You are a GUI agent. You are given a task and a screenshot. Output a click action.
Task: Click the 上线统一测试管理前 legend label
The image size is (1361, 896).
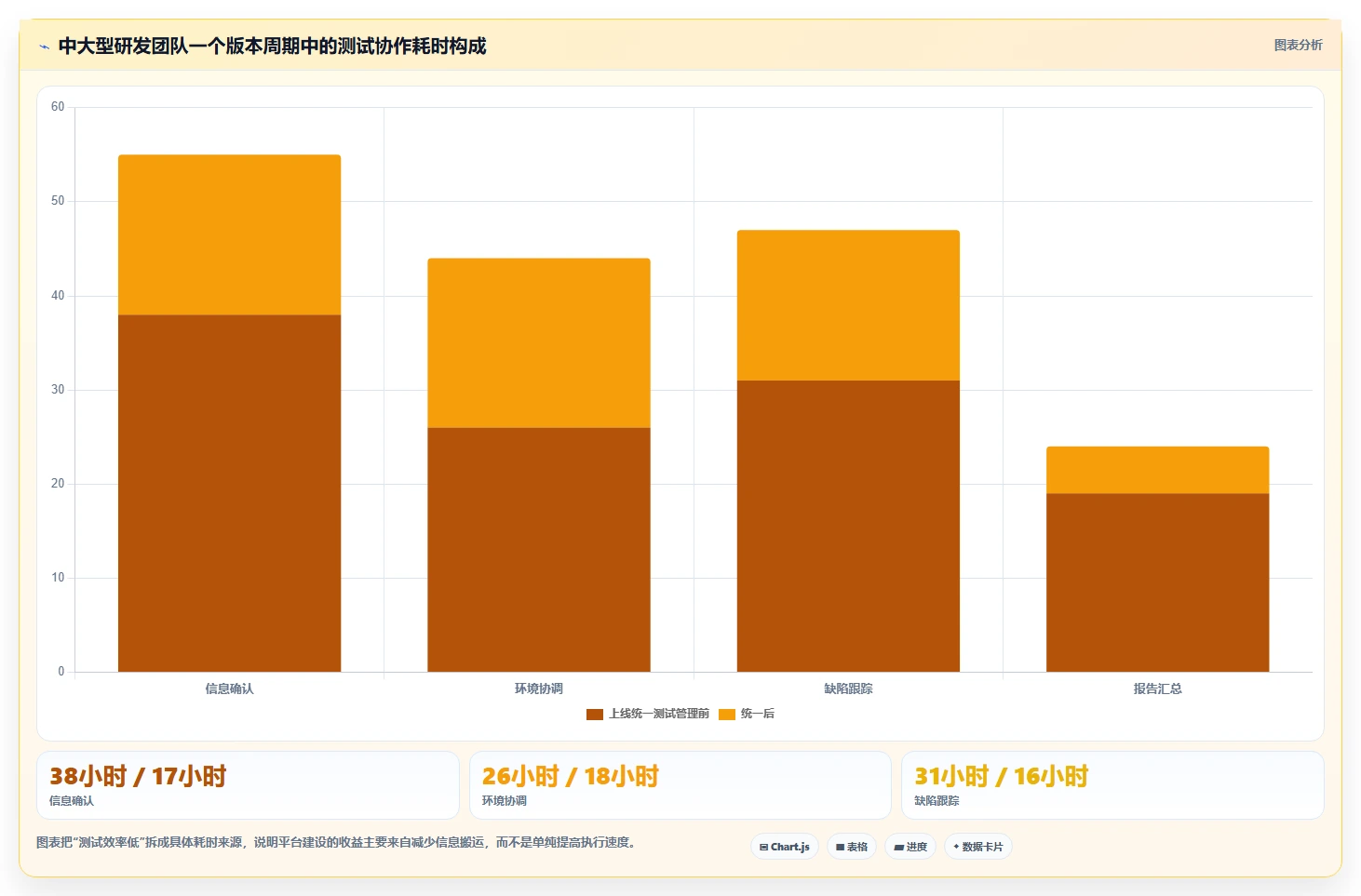click(x=659, y=714)
